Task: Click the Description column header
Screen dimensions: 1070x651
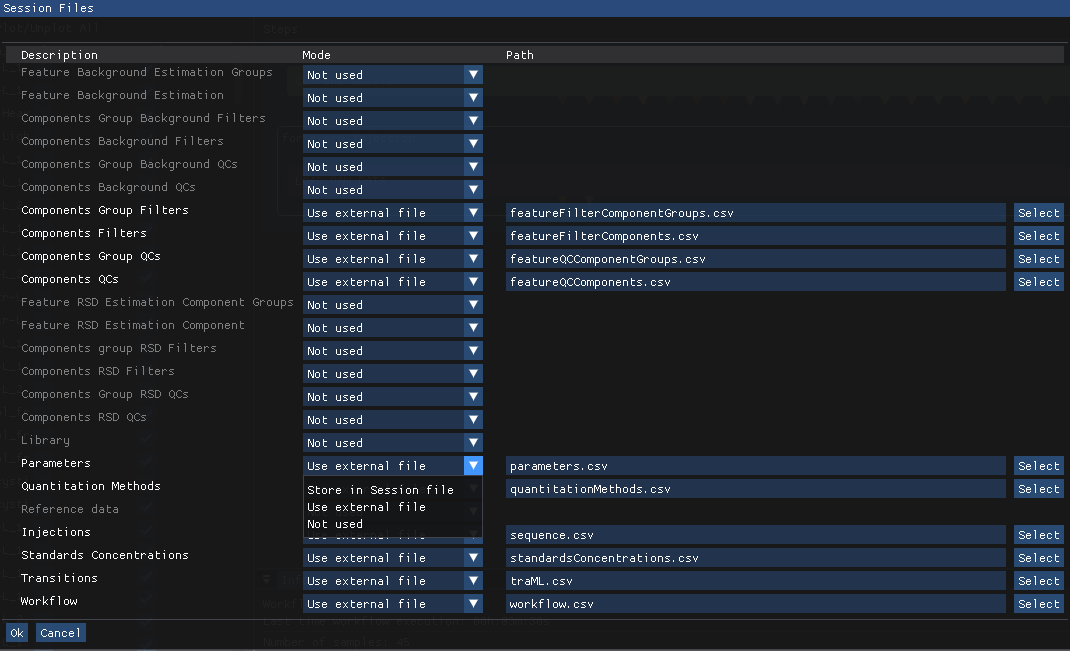Action: point(59,55)
